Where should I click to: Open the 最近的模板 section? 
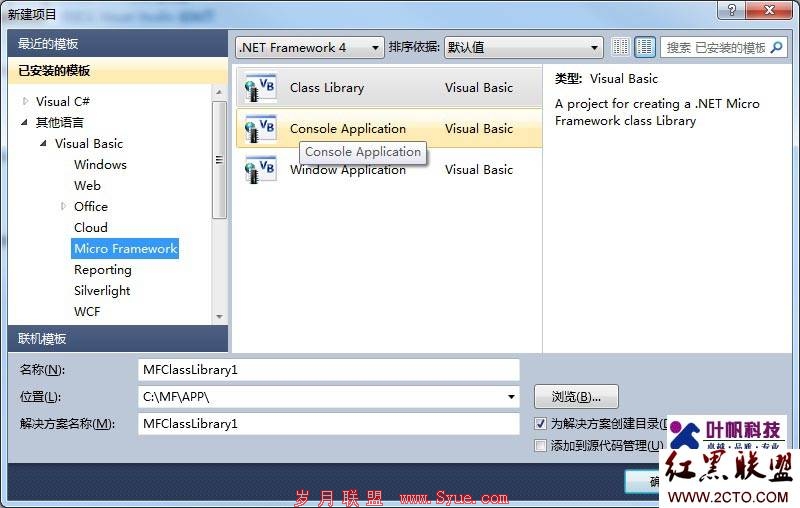pos(118,43)
